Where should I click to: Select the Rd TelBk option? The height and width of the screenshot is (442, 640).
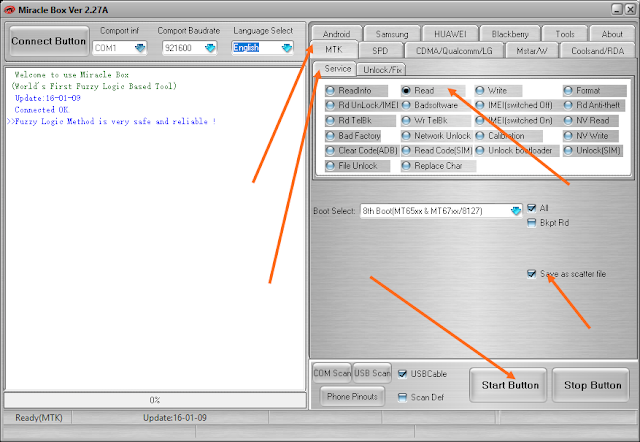(x=360, y=120)
